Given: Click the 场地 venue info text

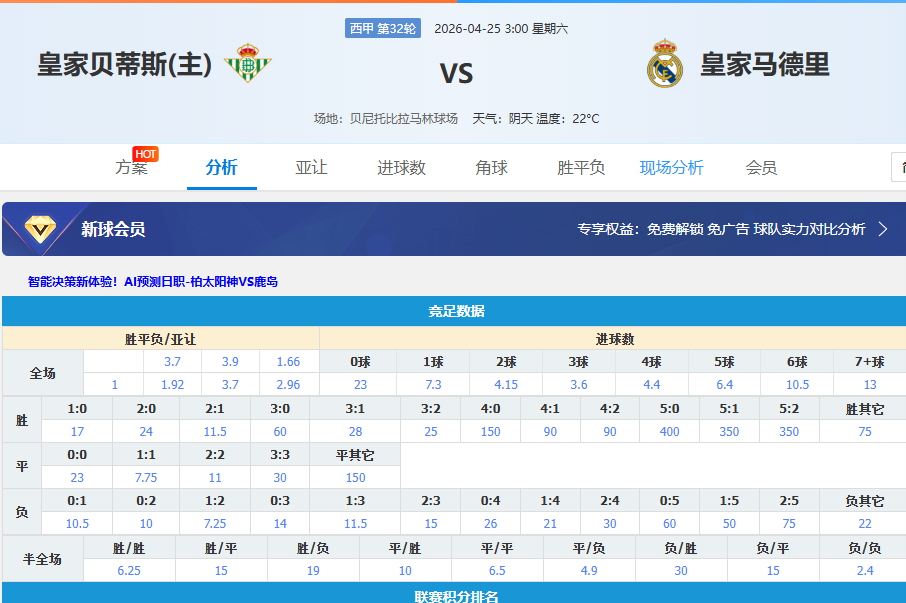Looking at the screenshot, I should [386, 118].
